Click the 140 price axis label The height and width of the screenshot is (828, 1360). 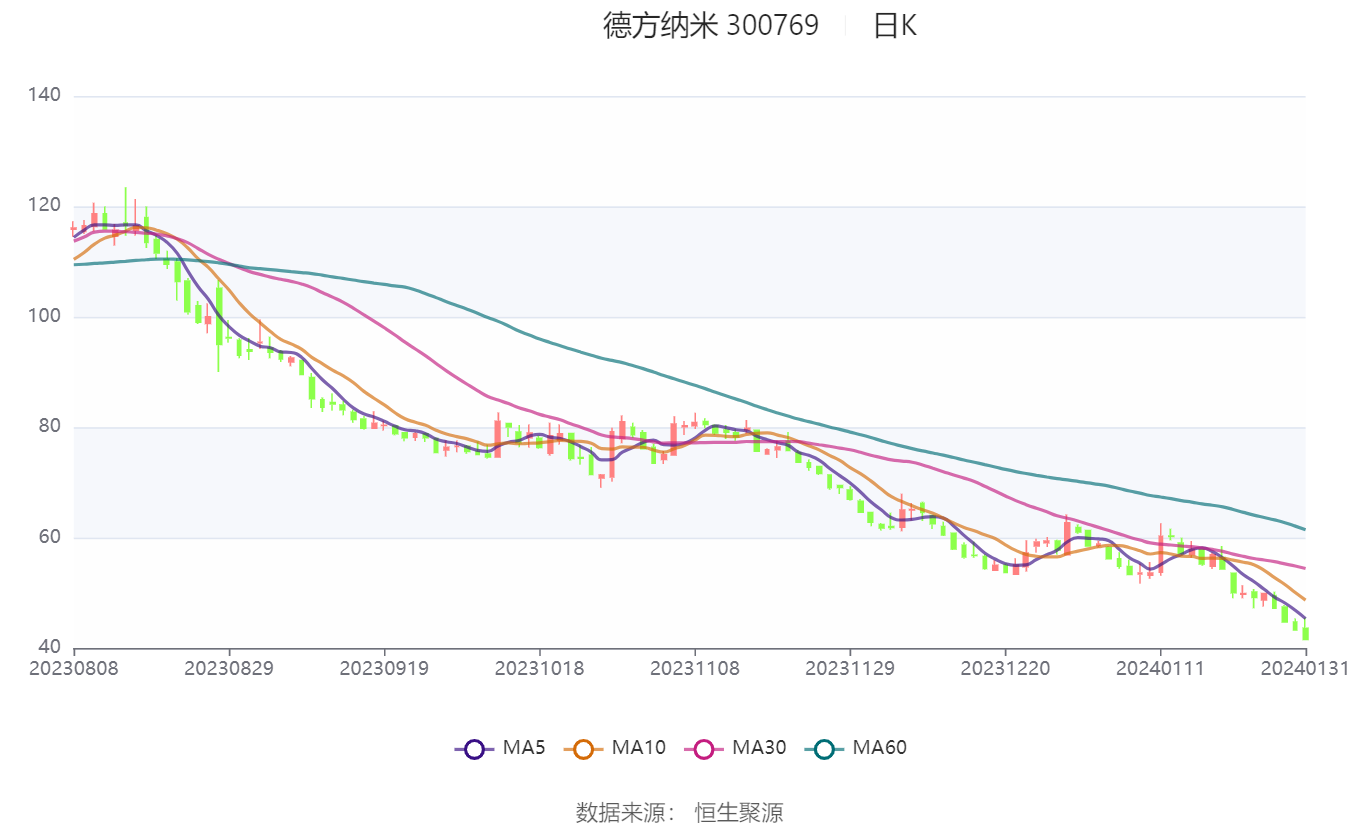tap(45, 95)
